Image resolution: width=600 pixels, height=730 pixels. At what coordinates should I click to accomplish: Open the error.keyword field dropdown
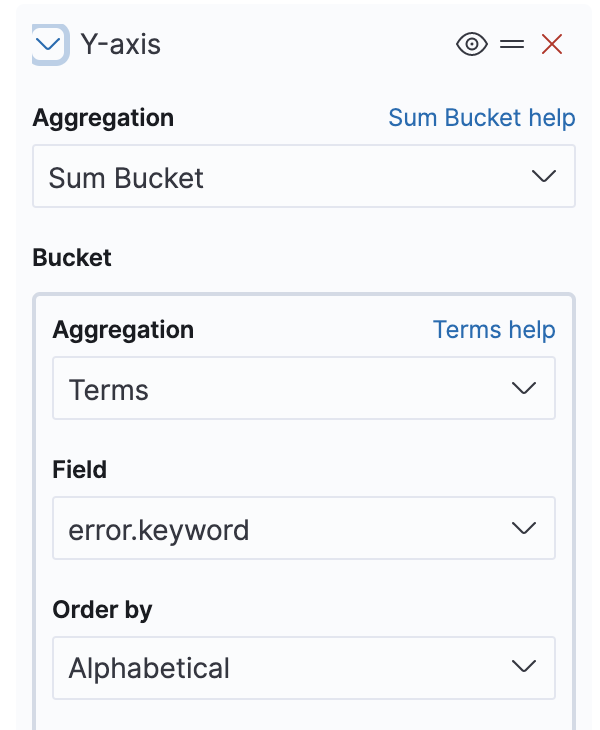click(x=304, y=528)
